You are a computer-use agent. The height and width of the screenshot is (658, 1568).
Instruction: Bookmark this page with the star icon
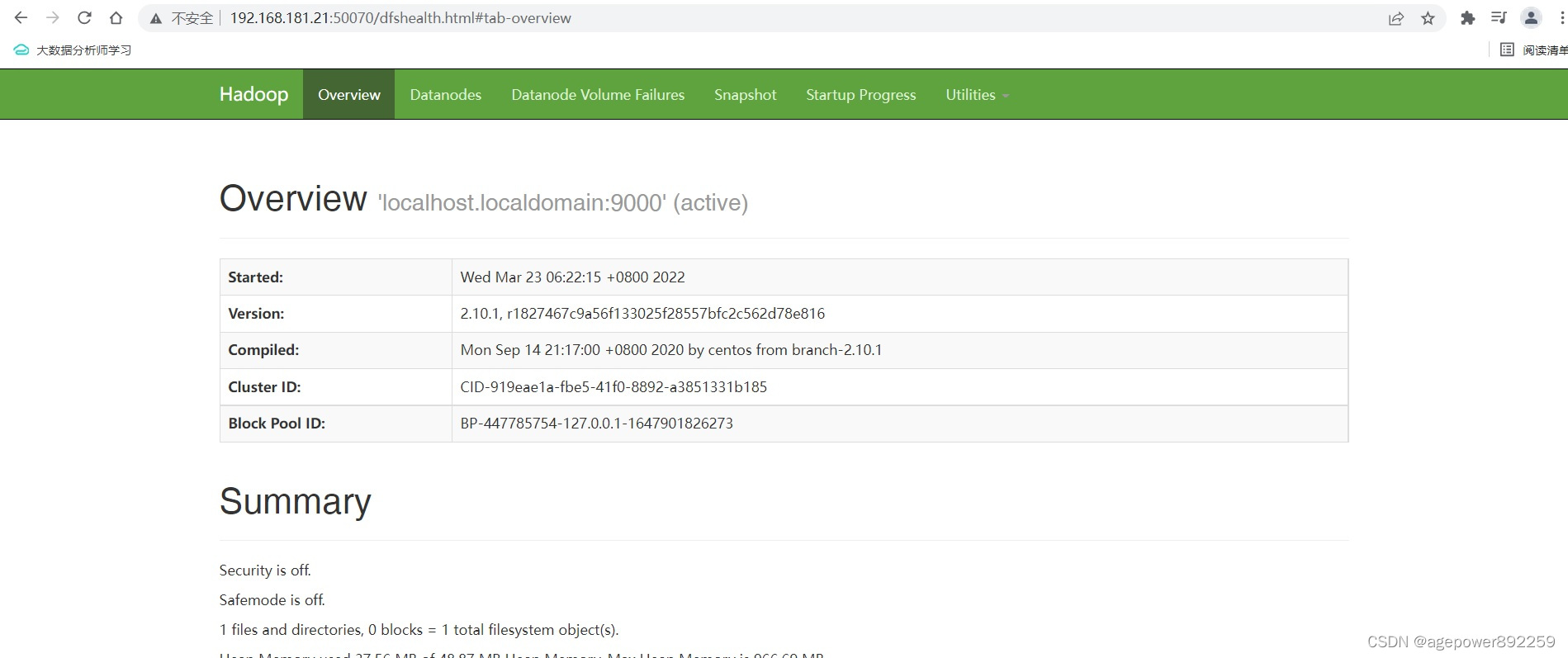pyautogui.click(x=1428, y=18)
